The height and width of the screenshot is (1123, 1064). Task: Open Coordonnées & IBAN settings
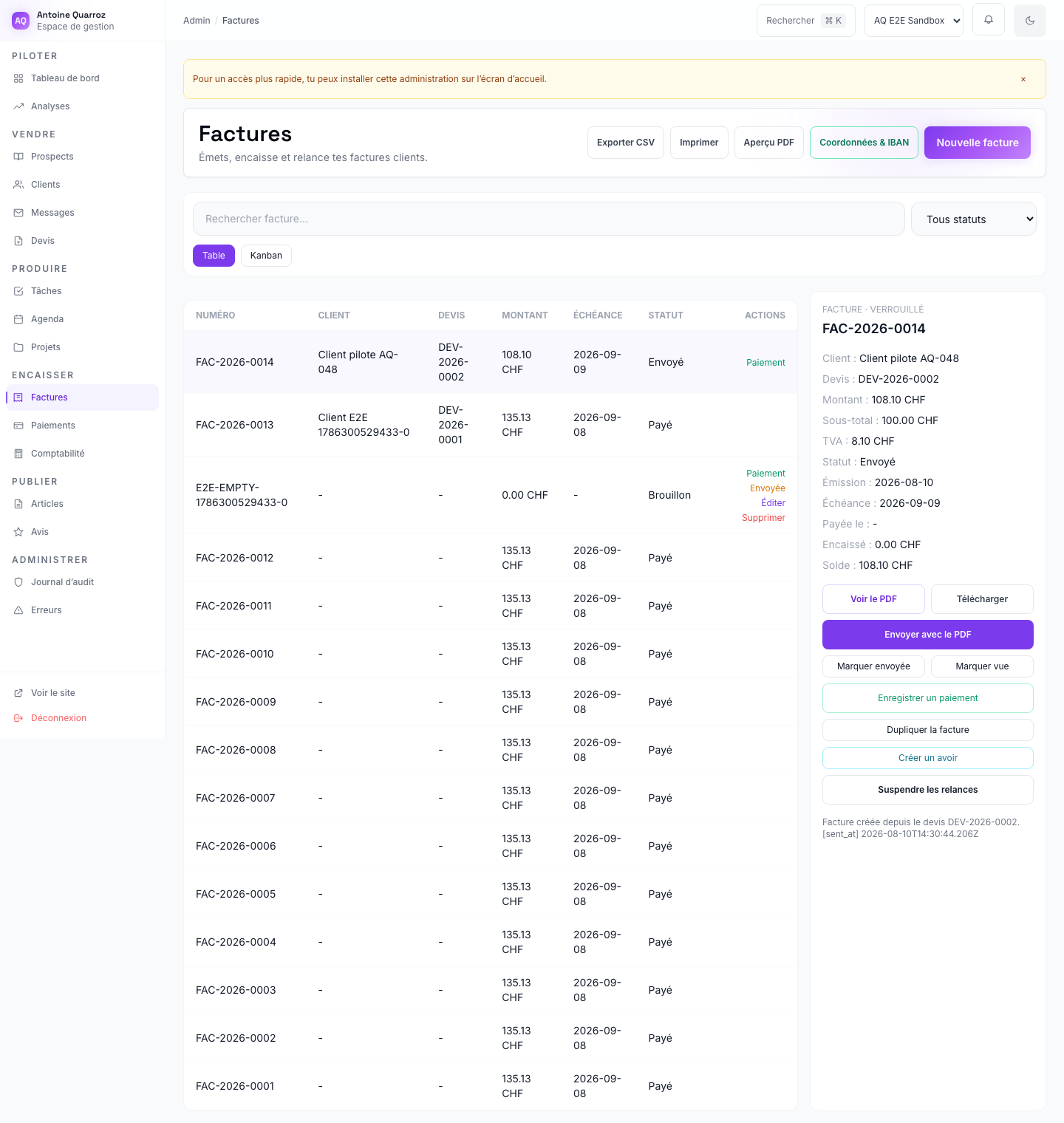point(864,143)
